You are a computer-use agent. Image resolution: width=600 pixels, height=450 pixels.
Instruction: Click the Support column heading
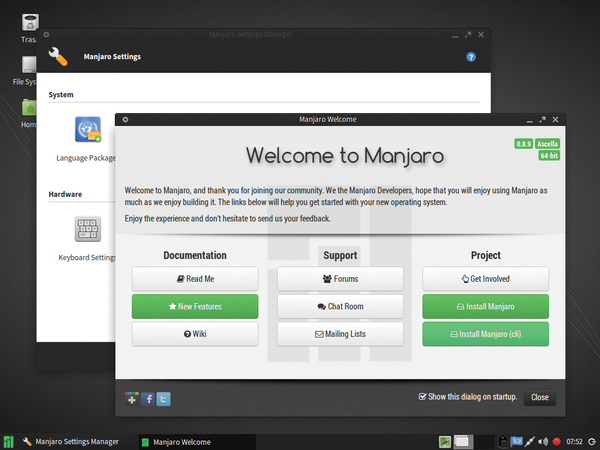(340, 255)
